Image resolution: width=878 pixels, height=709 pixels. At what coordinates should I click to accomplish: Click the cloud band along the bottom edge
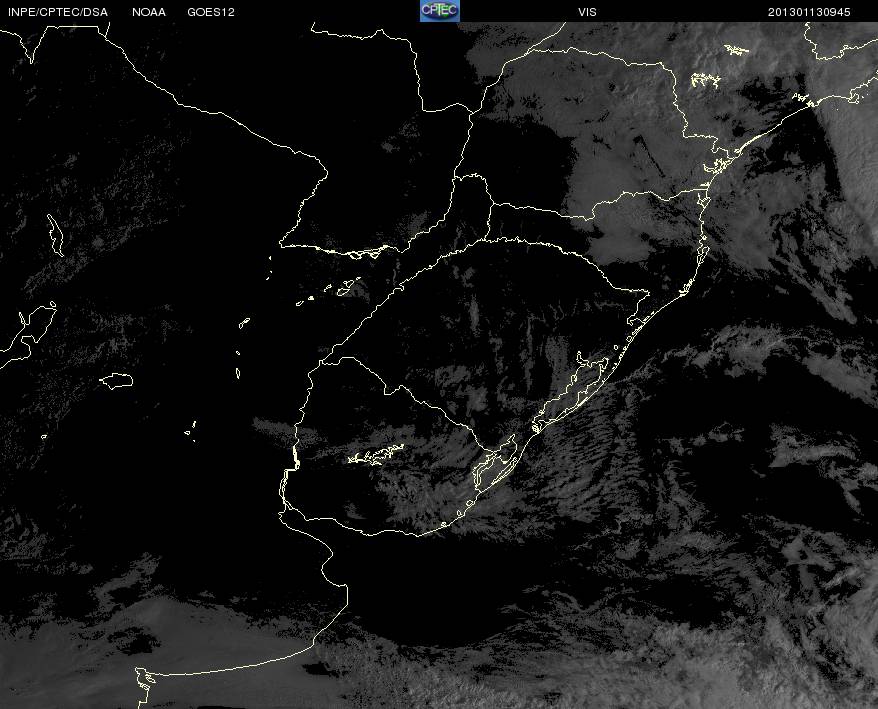coord(600,670)
